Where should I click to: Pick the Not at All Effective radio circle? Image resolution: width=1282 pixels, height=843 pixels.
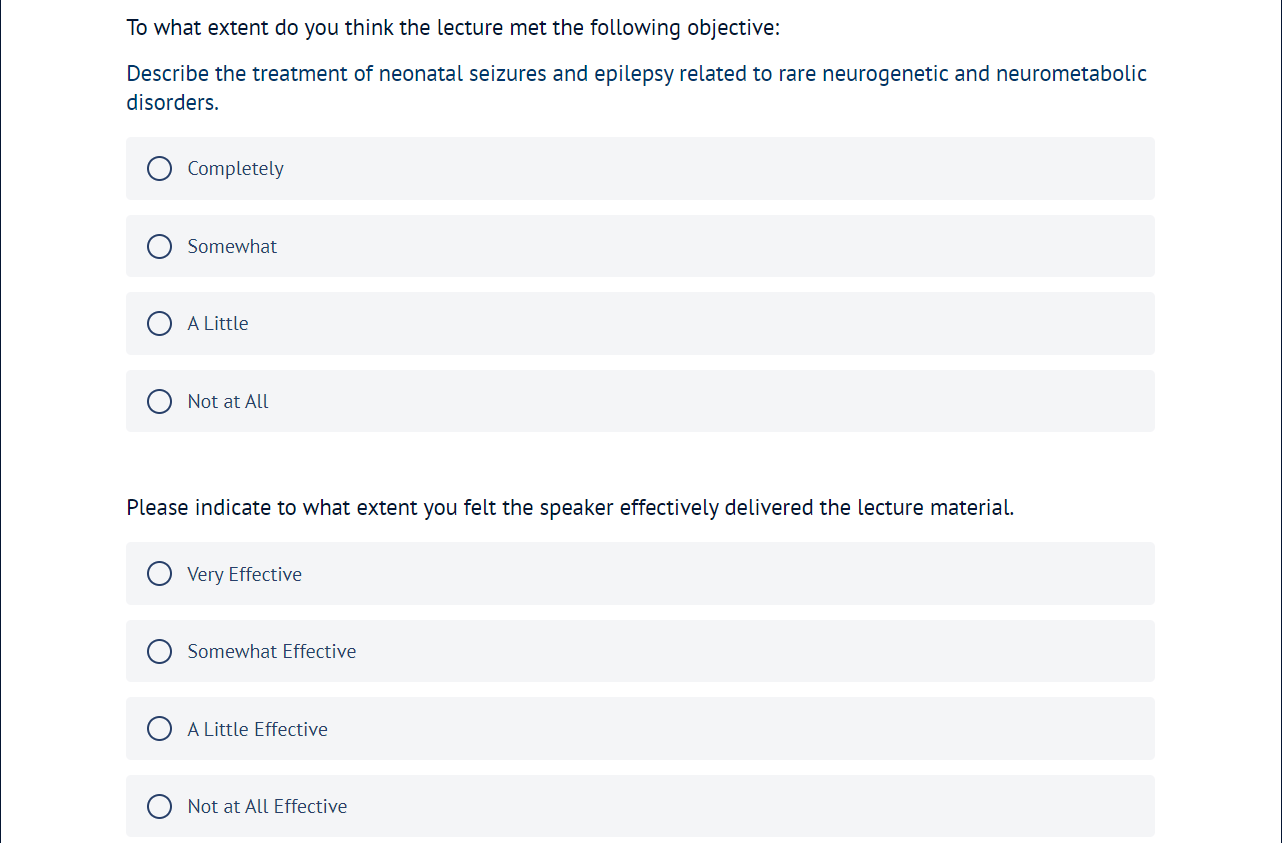(159, 807)
